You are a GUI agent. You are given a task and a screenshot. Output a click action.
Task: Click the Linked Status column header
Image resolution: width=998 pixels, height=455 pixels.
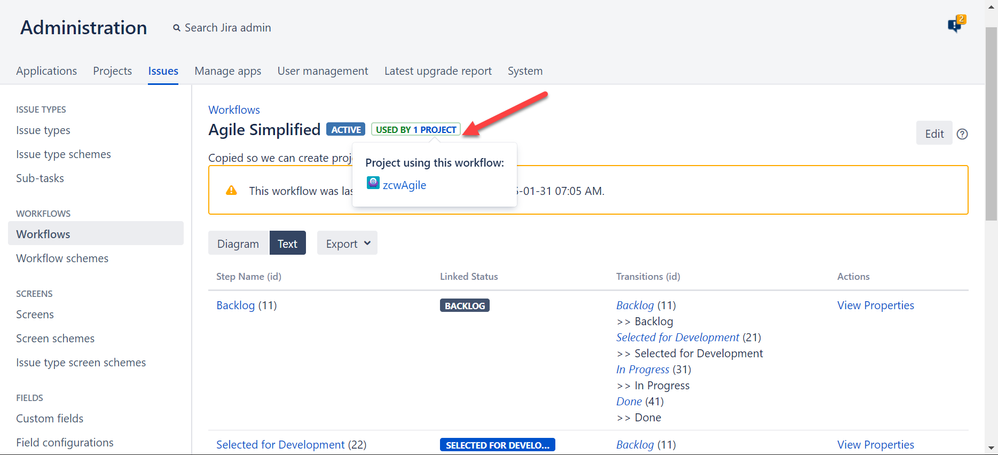point(469,277)
